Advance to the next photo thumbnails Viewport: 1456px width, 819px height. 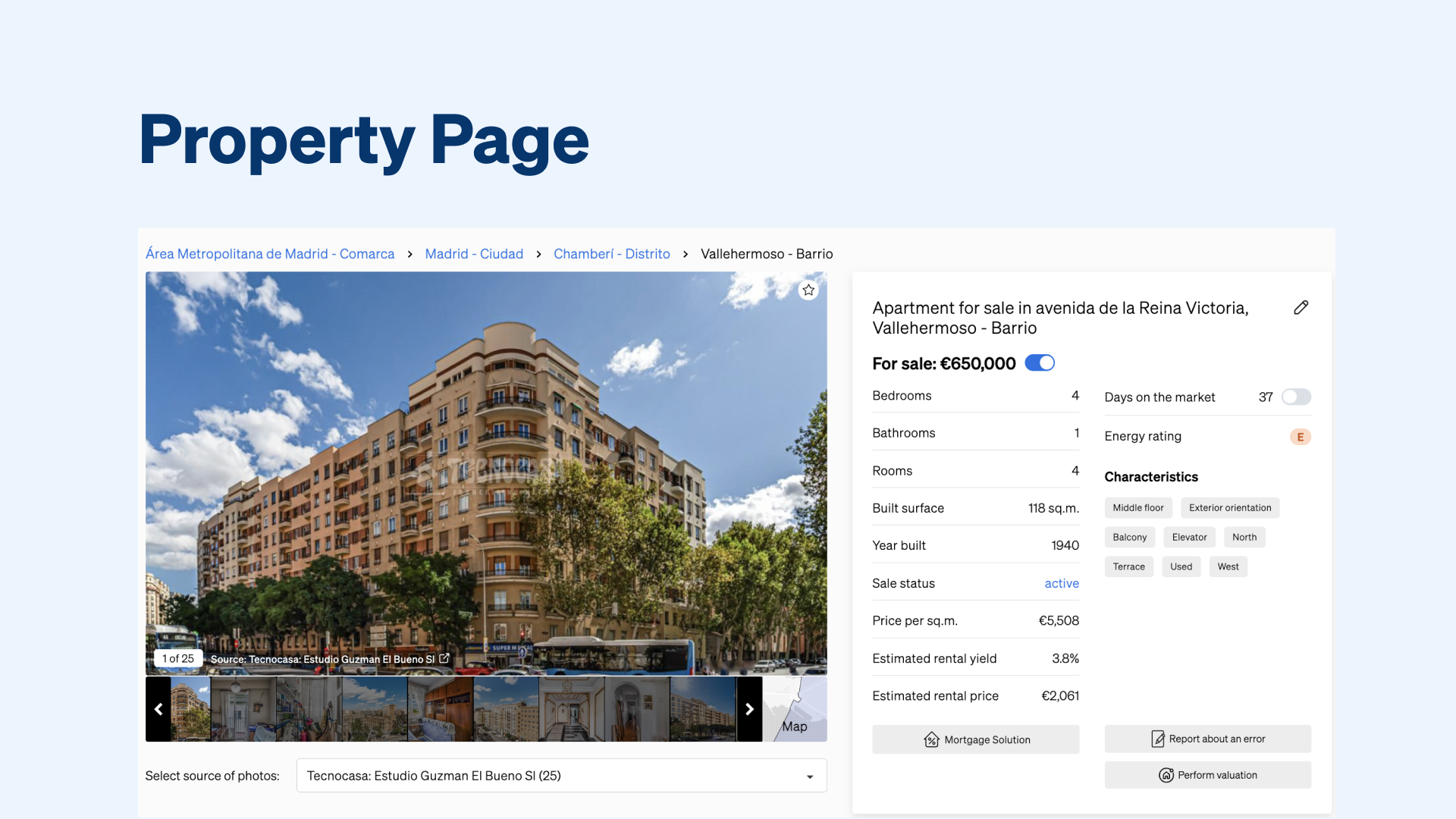point(749,709)
